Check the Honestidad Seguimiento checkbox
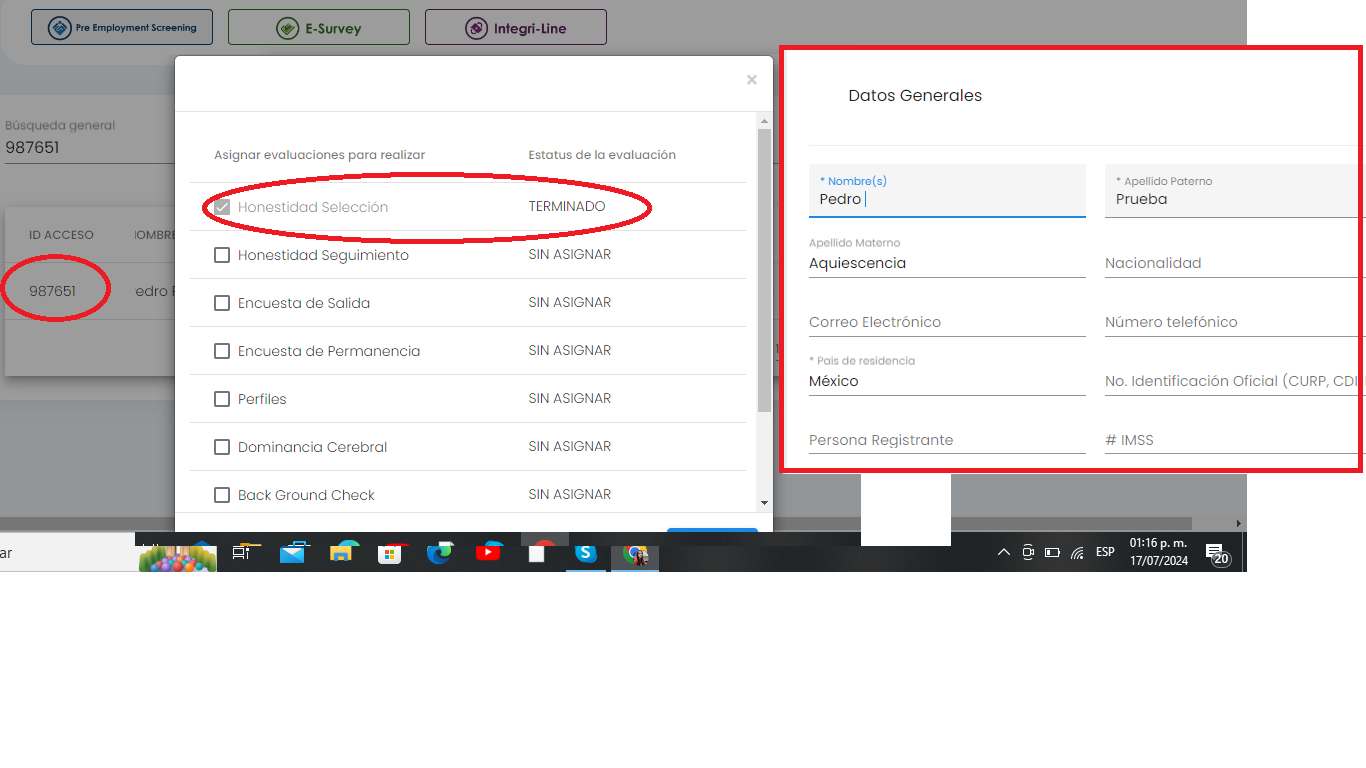The width and height of the screenshot is (1366, 768). (222, 255)
